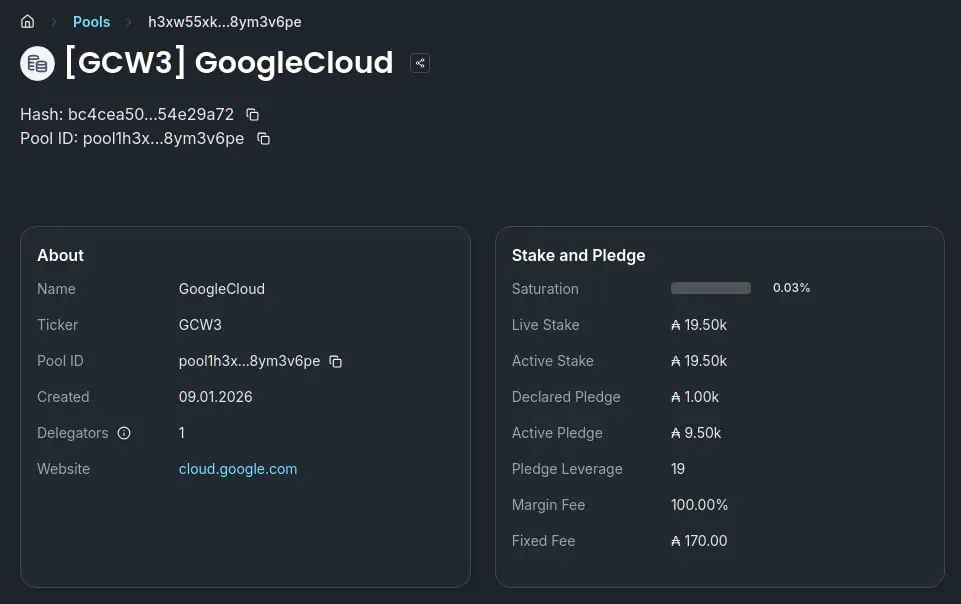Click the Margin Fee 100.00% value

click(699, 505)
